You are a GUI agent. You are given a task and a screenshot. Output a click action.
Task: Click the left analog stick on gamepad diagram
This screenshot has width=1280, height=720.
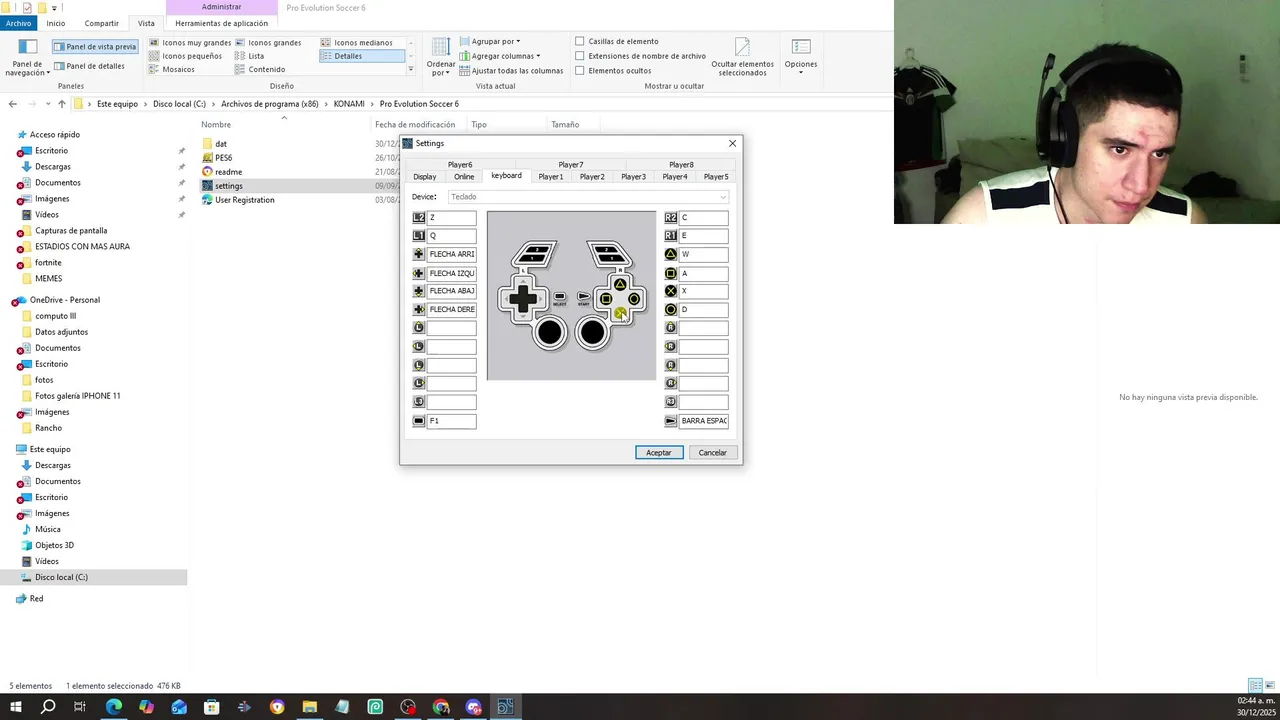(550, 332)
